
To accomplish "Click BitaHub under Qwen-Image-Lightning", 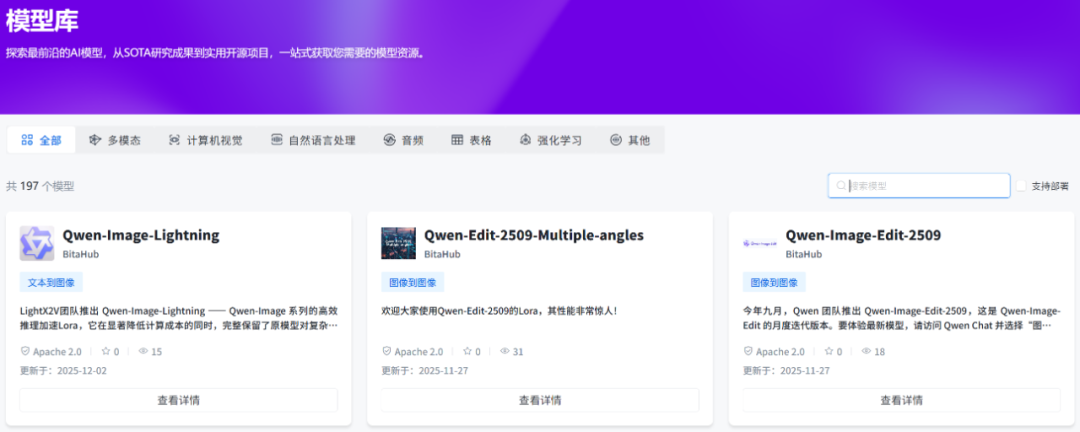I will pos(81,254).
